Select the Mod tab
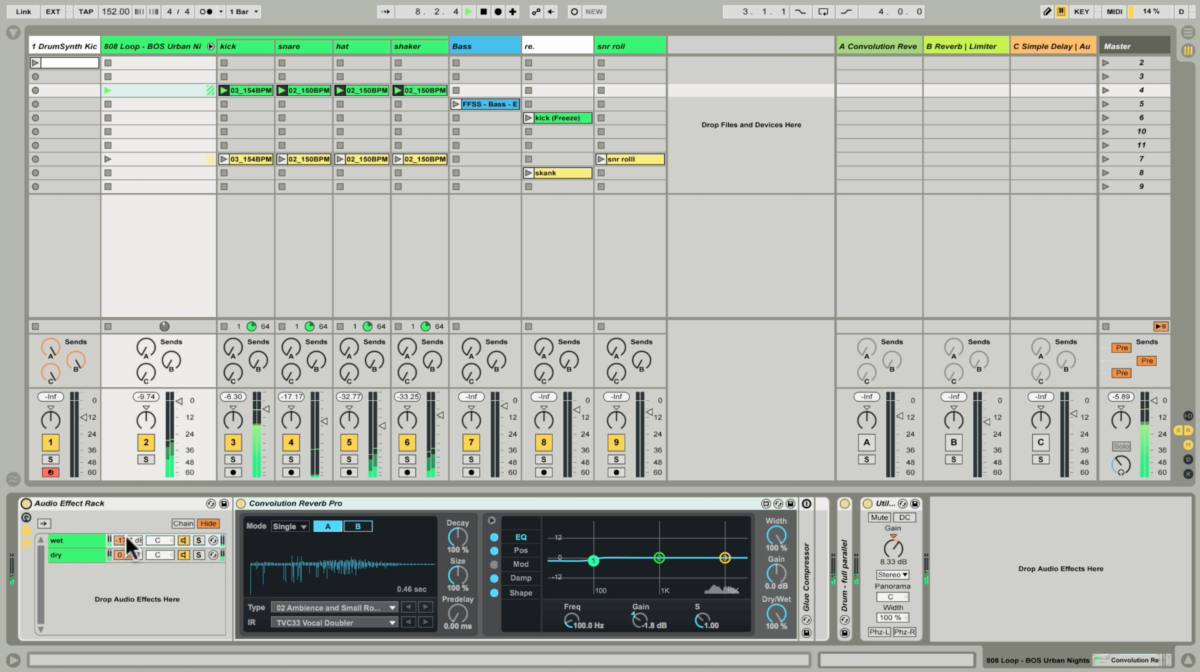Viewport: 1200px width, 672px height. point(521,565)
